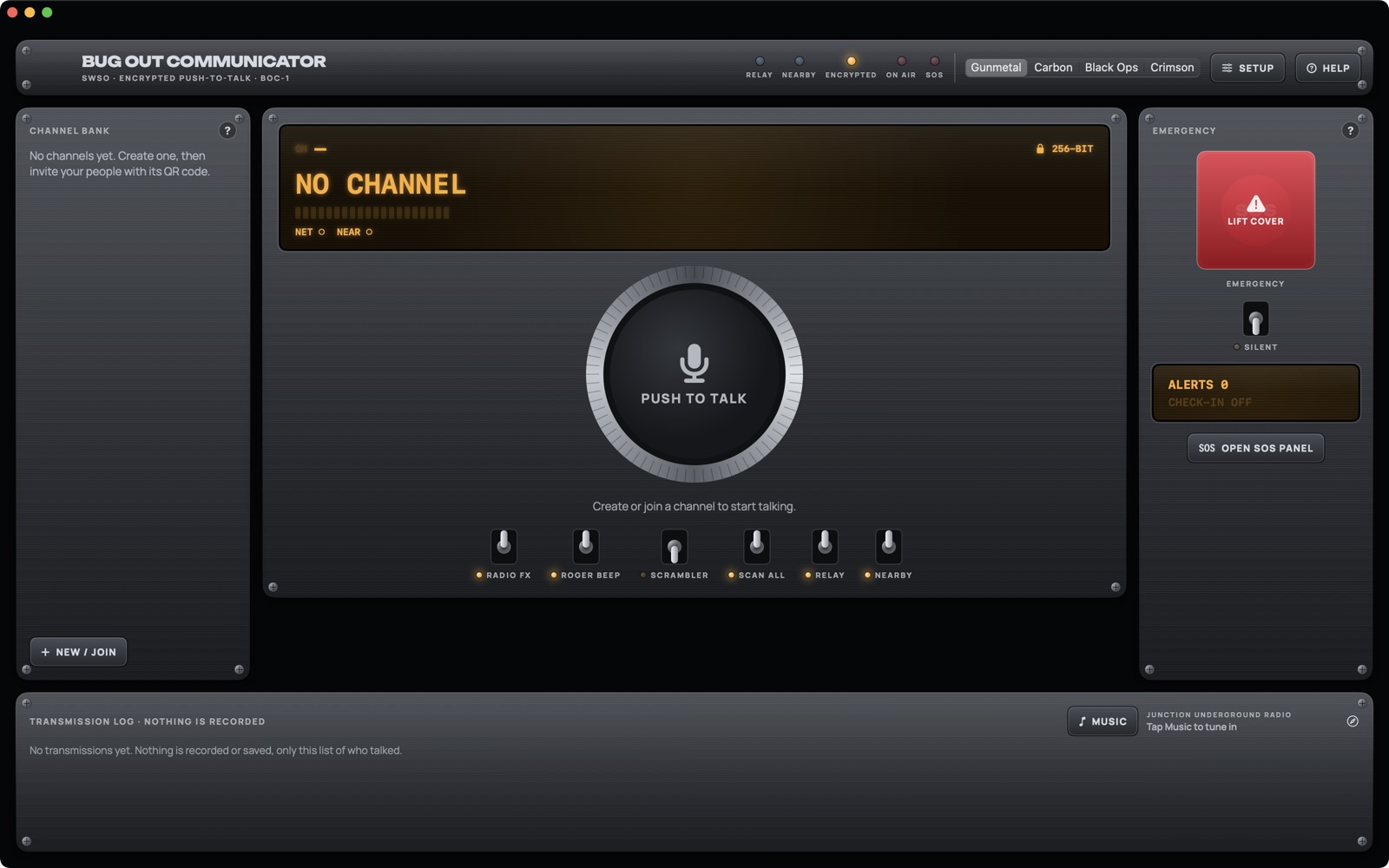This screenshot has width=1389, height=868.
Task: Open Emergency panel help question mark
Action: tap(1350, 130)
